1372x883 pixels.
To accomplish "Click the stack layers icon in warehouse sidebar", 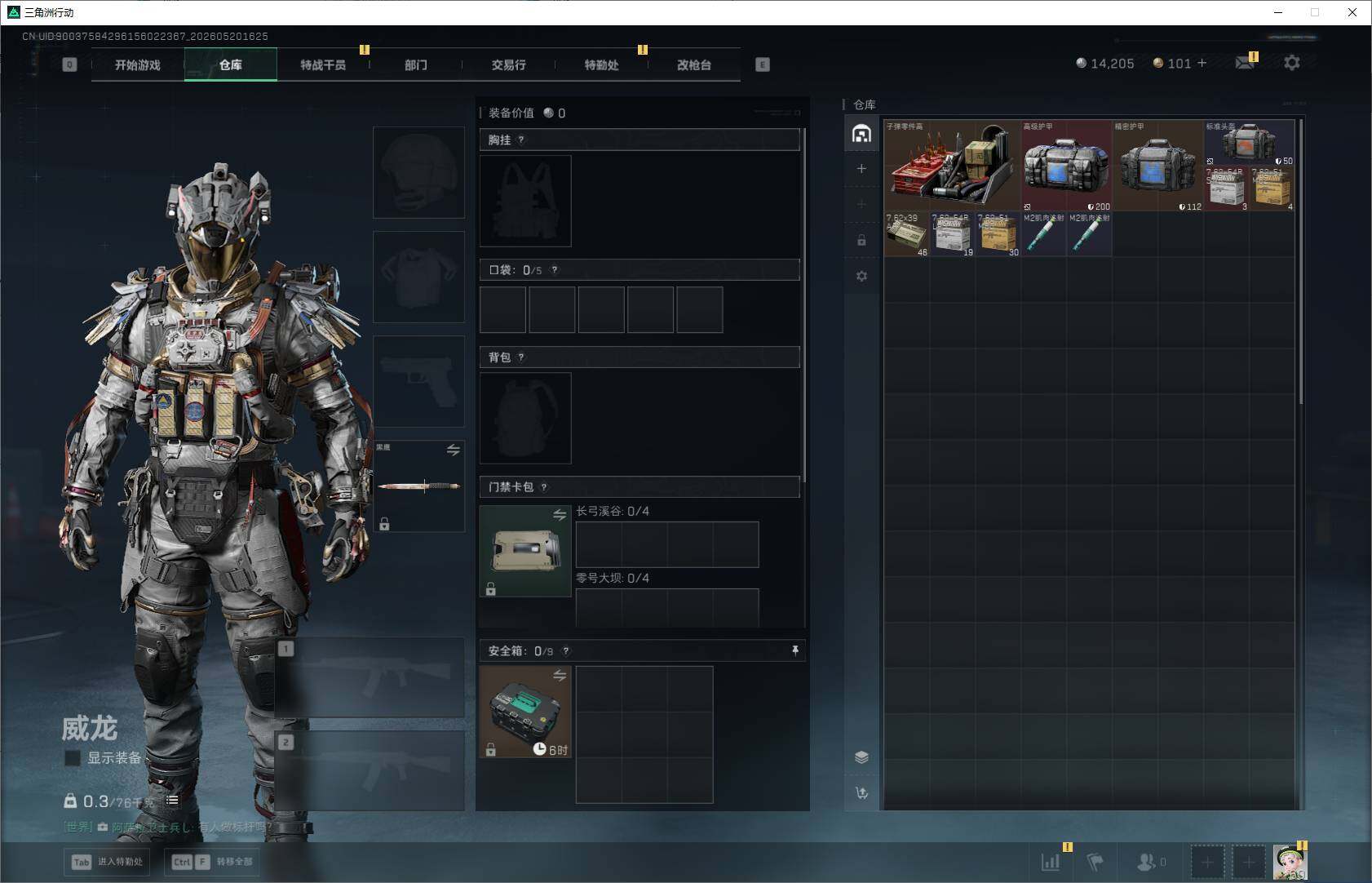I will tap(861, 757).
